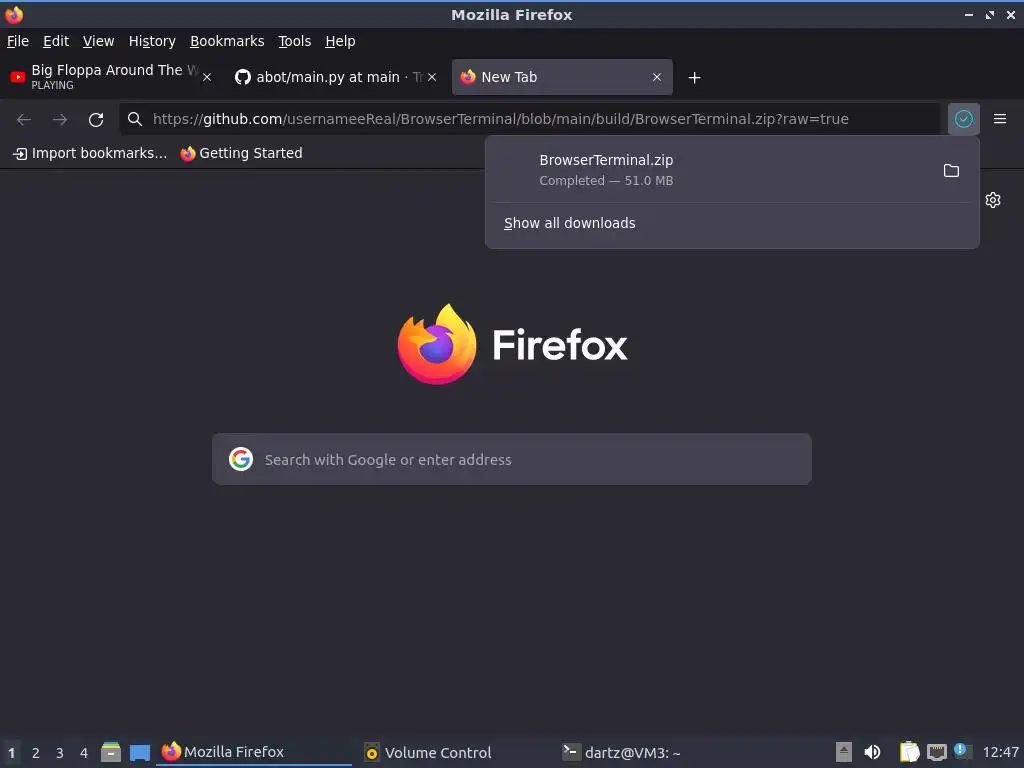1024x768 pixels.
Task: Select the New Tab tab
Action: click(562, 77)
